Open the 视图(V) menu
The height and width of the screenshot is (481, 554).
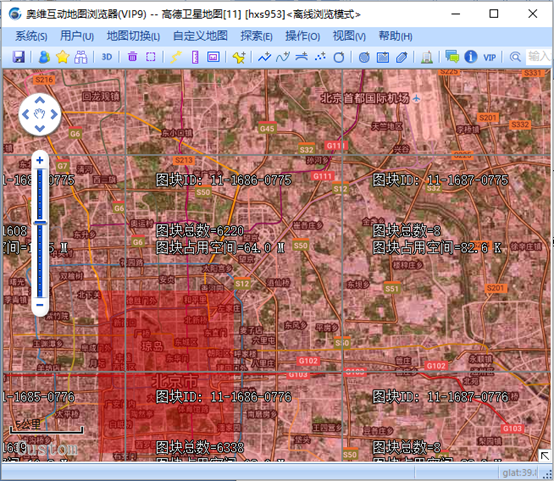[349, 36]
